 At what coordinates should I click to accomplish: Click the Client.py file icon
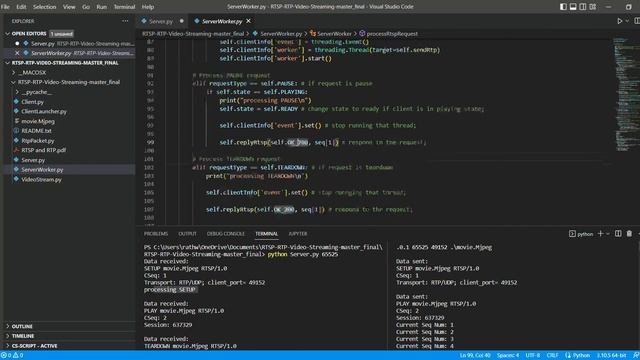coord(16,102)
